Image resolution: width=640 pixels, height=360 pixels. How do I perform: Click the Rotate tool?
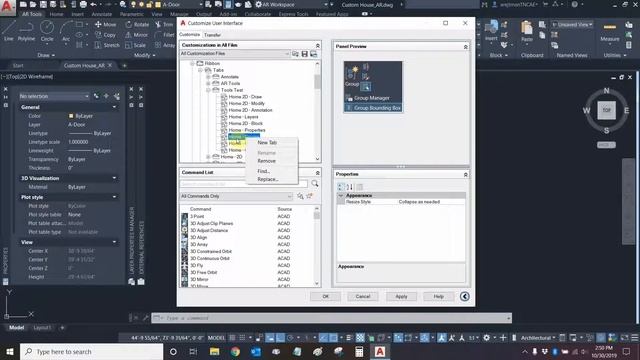[x=137, y=24]
